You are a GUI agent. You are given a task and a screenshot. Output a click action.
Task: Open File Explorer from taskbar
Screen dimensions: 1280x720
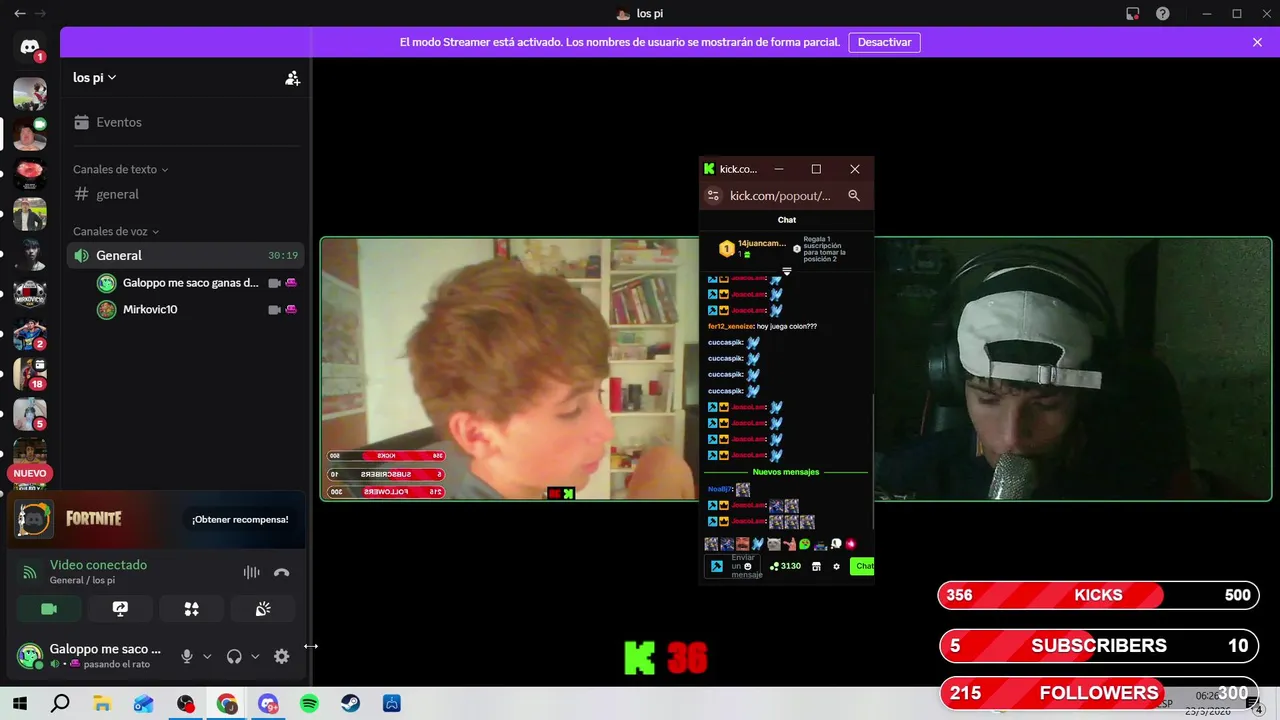102,704
